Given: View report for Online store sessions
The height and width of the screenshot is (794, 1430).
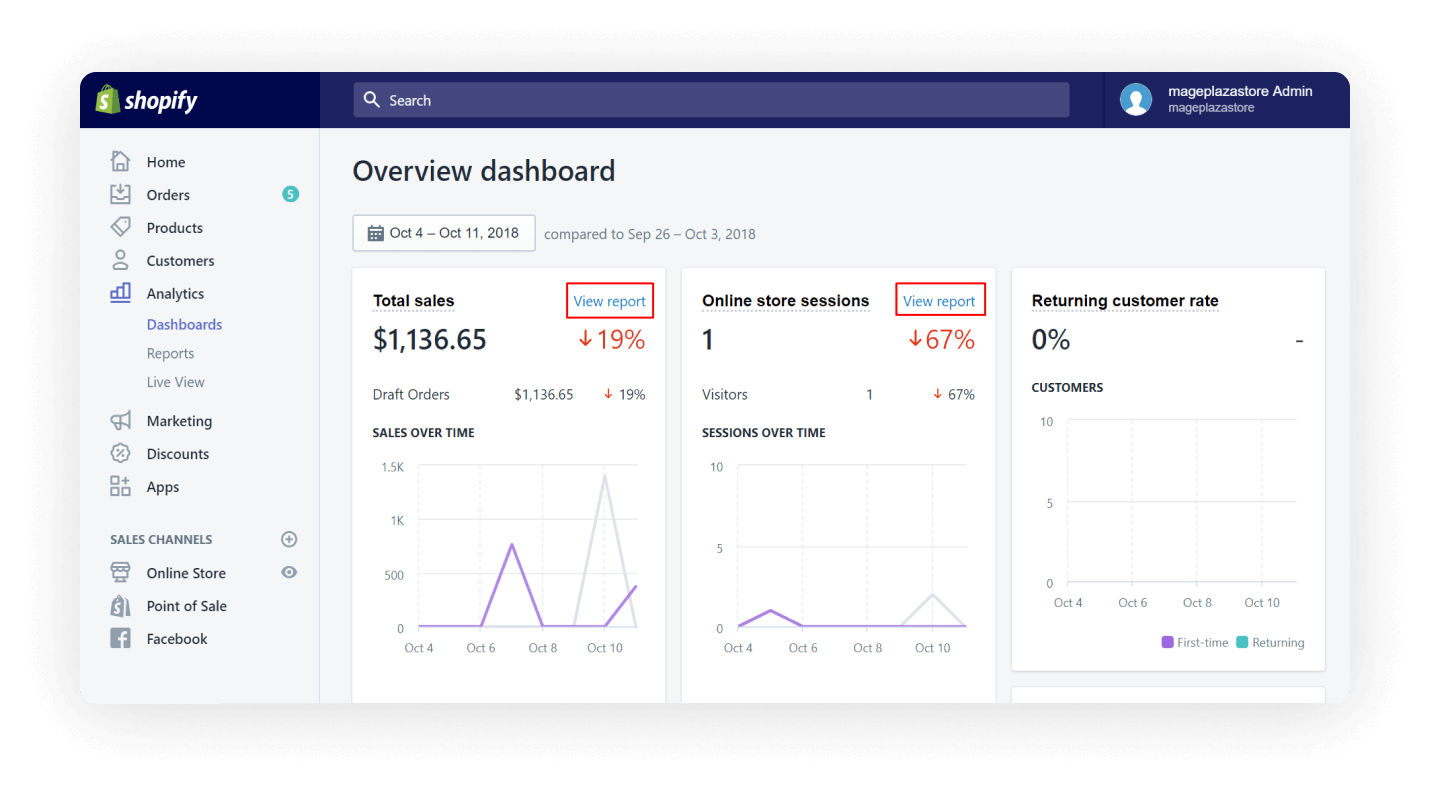Looking at the screenshot, I should 940,300.
